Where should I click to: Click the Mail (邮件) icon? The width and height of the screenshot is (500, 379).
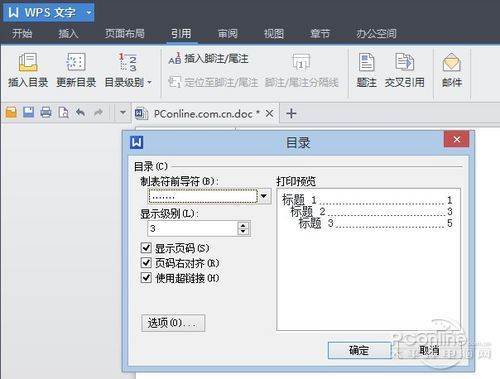(x=452, y=62)
